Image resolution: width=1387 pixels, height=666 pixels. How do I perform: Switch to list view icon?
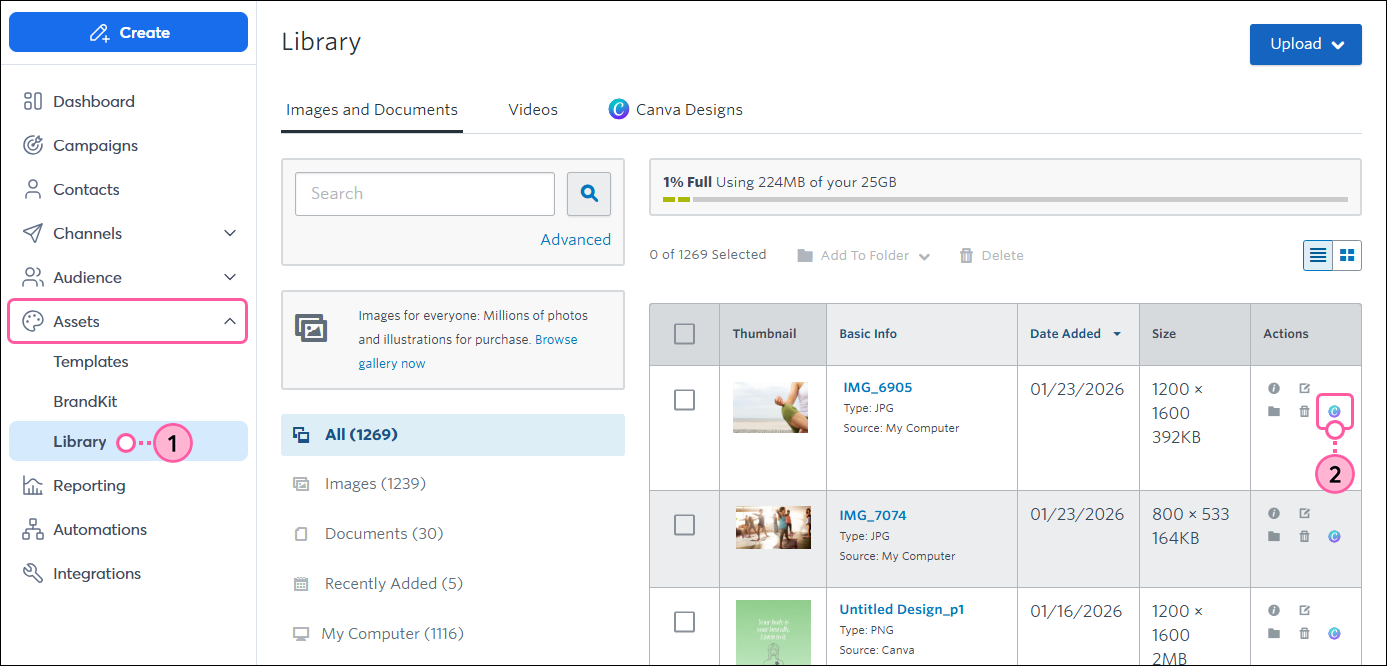pyautogui.click(x=1318, y=255)
